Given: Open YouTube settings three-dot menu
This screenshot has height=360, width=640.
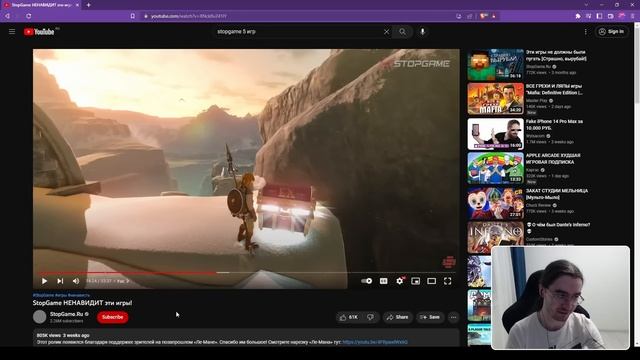Looking at the screenshot, I should [586, 31].
